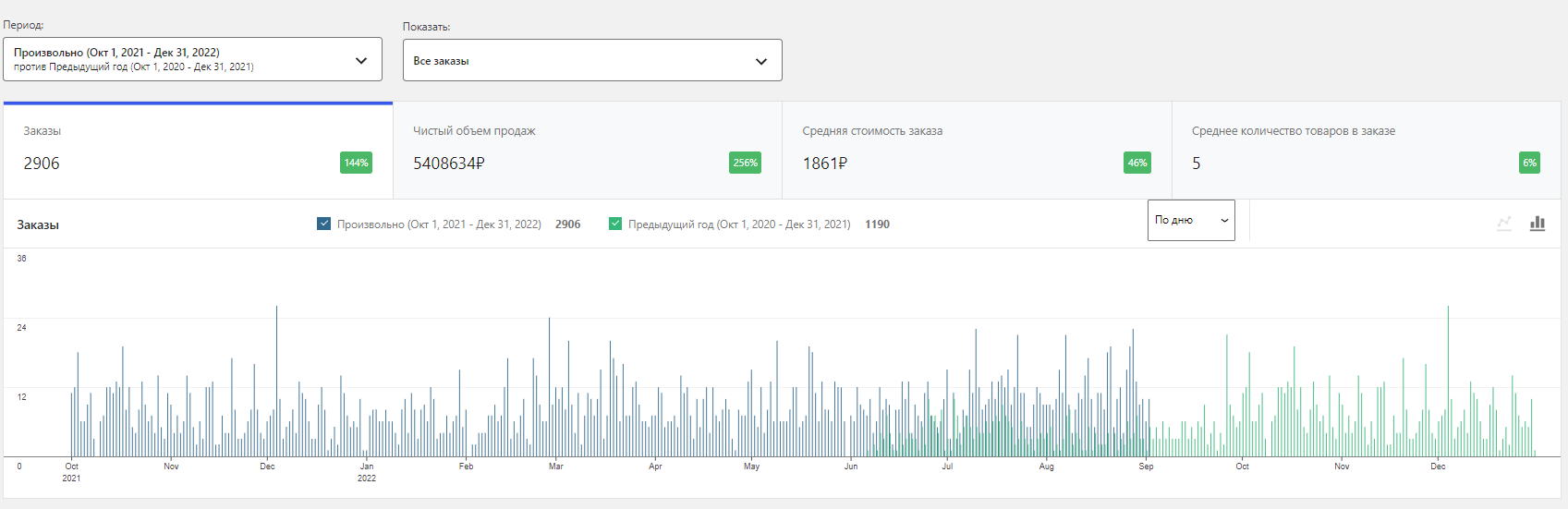Click the 6% growth badge

(1530, 163)
